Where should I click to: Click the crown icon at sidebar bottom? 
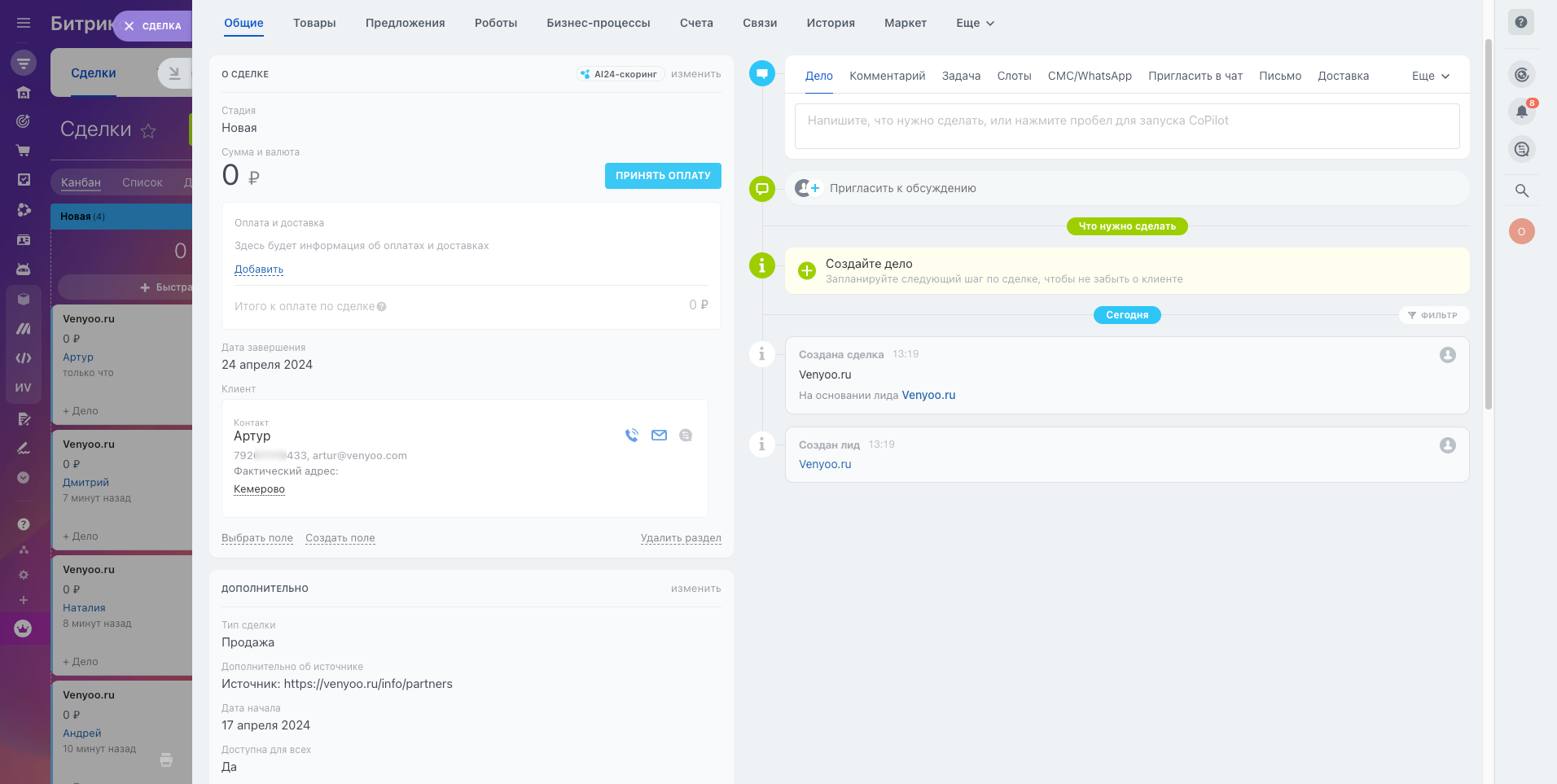point(23,629)
